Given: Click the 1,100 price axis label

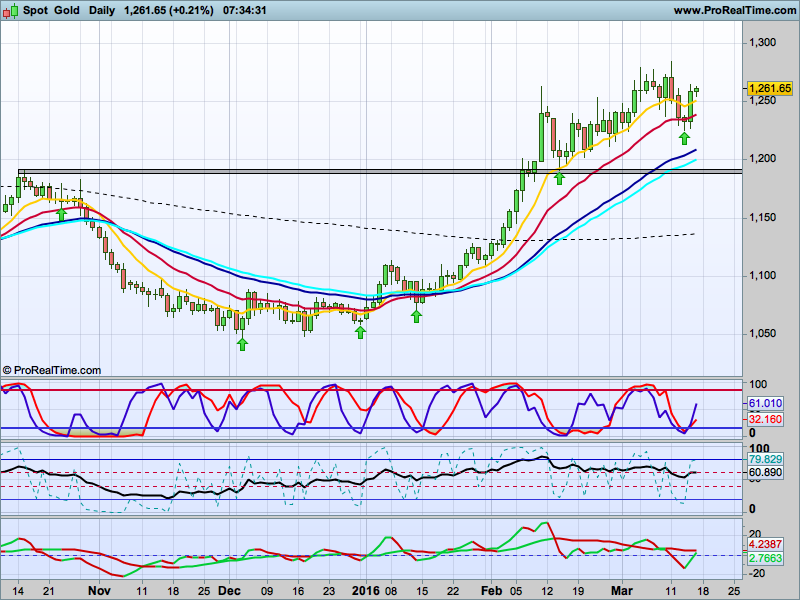Looking at the screenshot, I should tap(762, 276).
